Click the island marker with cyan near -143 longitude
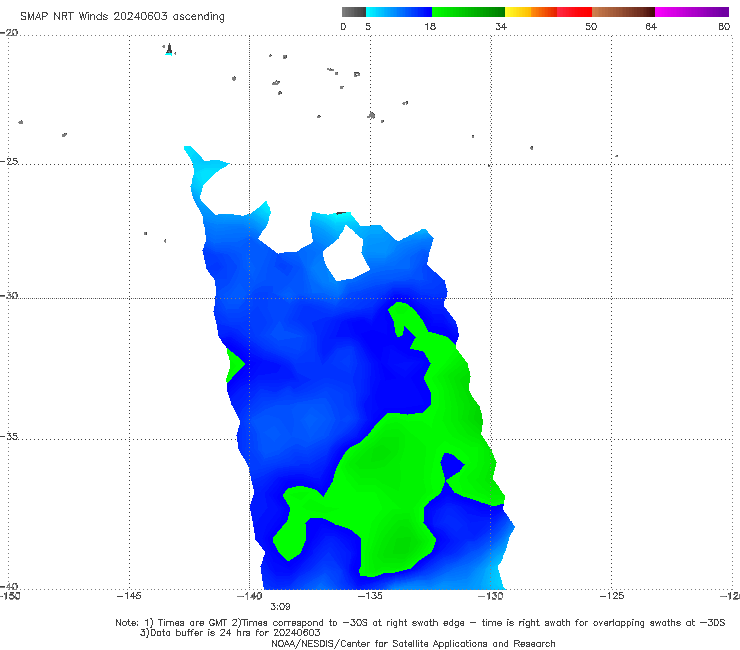This screenshot has width=740, height=650. [x=169, y=50]
